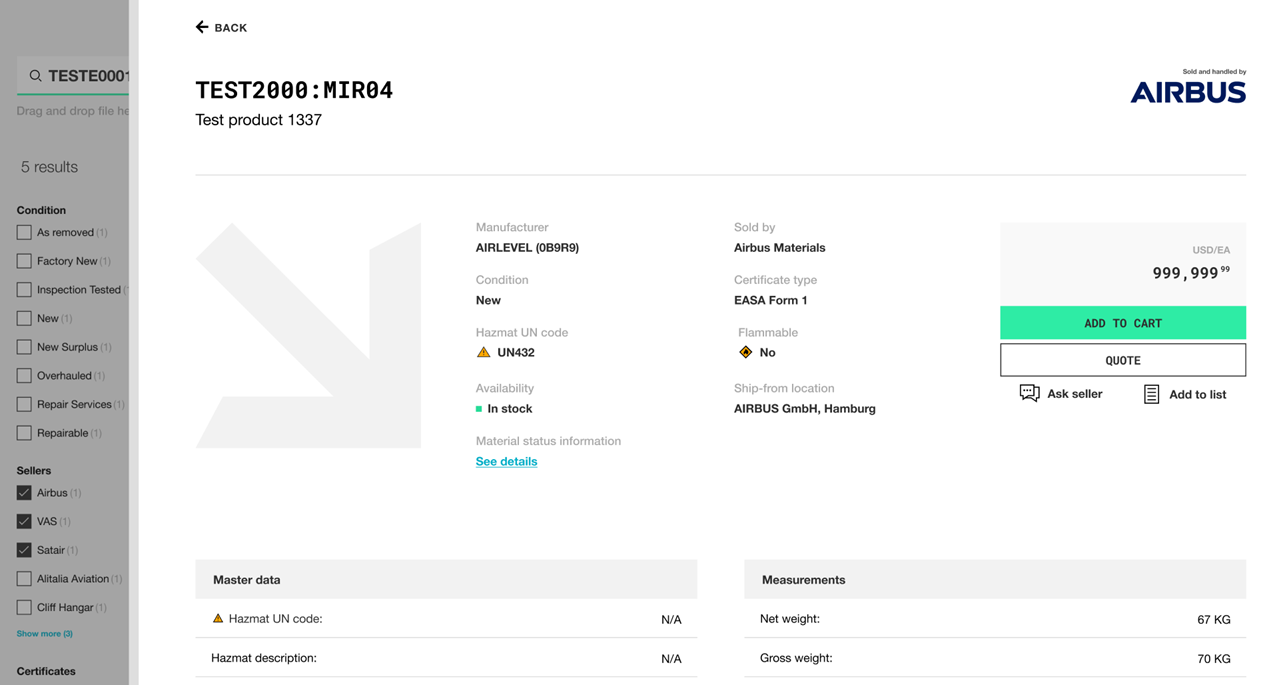
Task: Click the ship-from value AIRBUS GmbH, Hamburg
Action: 805,409
